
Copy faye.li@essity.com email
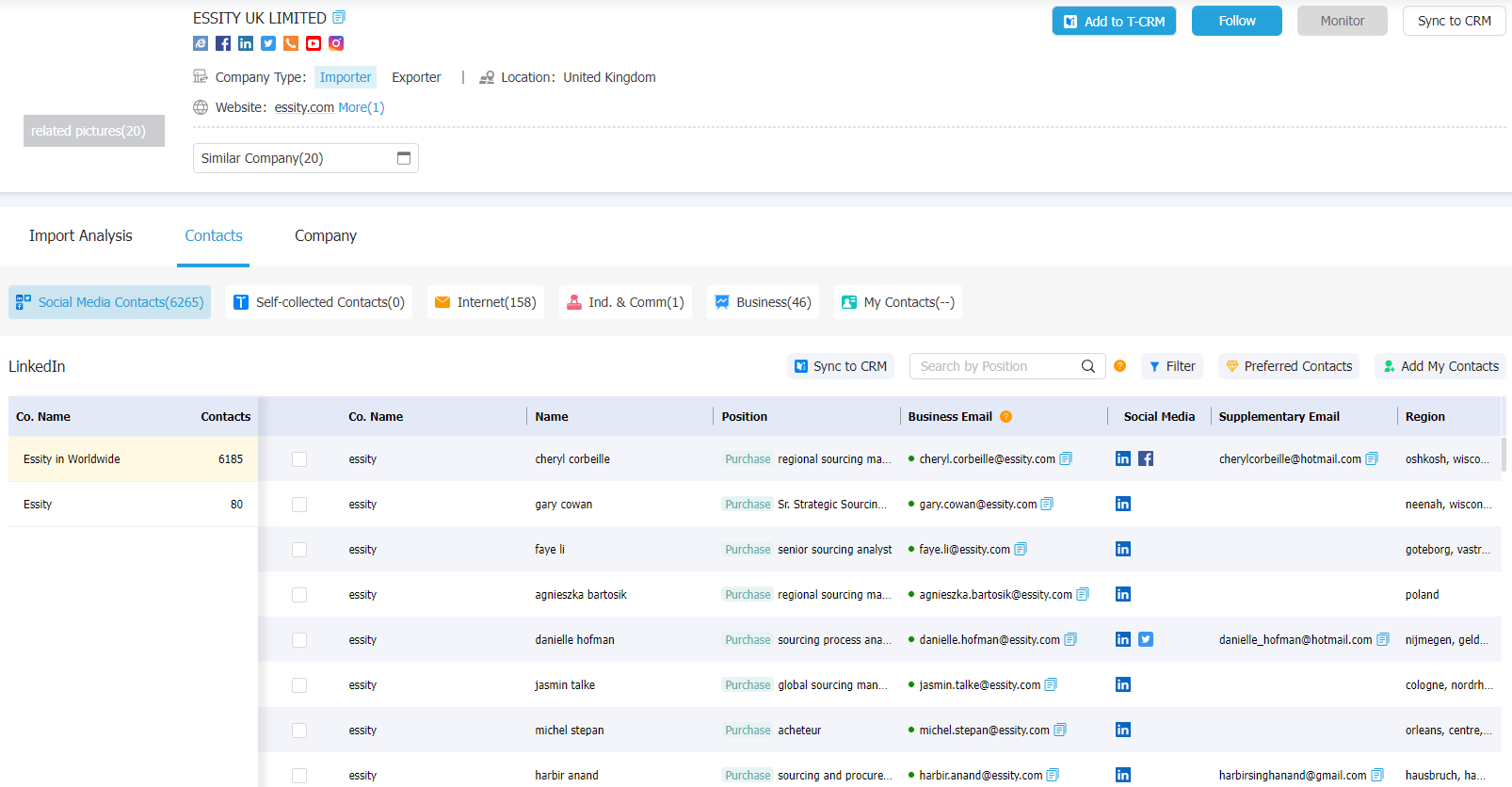pos(1021,549)
